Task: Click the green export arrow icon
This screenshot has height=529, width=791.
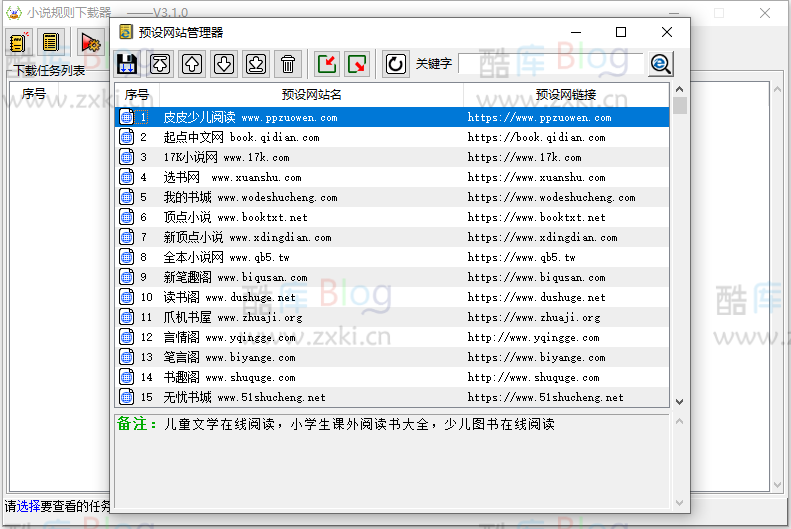Action: 358,64
